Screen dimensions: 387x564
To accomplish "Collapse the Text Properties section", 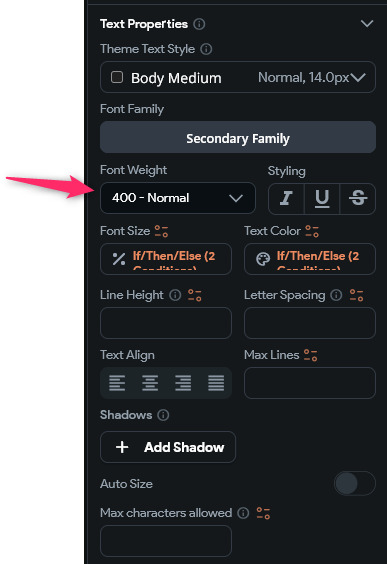I will 367,24.
